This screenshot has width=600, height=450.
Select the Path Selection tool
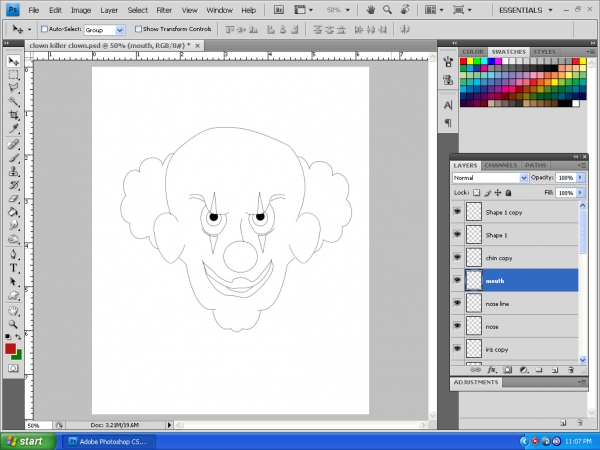tap(13, 282)
